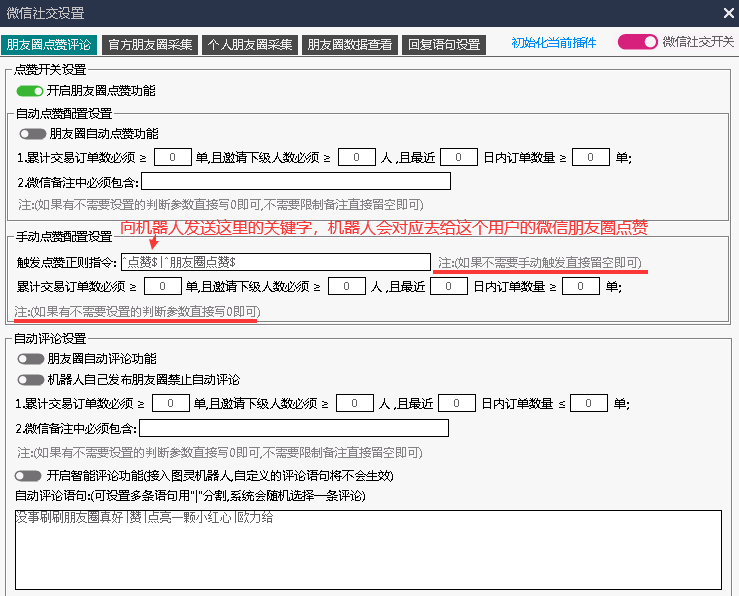Image resolution: width=739 pixels, height=596 pixels.
Task: Toggle 机器人自己发布朋友圈禁止自动评论 switch
Action: [30, 380]
